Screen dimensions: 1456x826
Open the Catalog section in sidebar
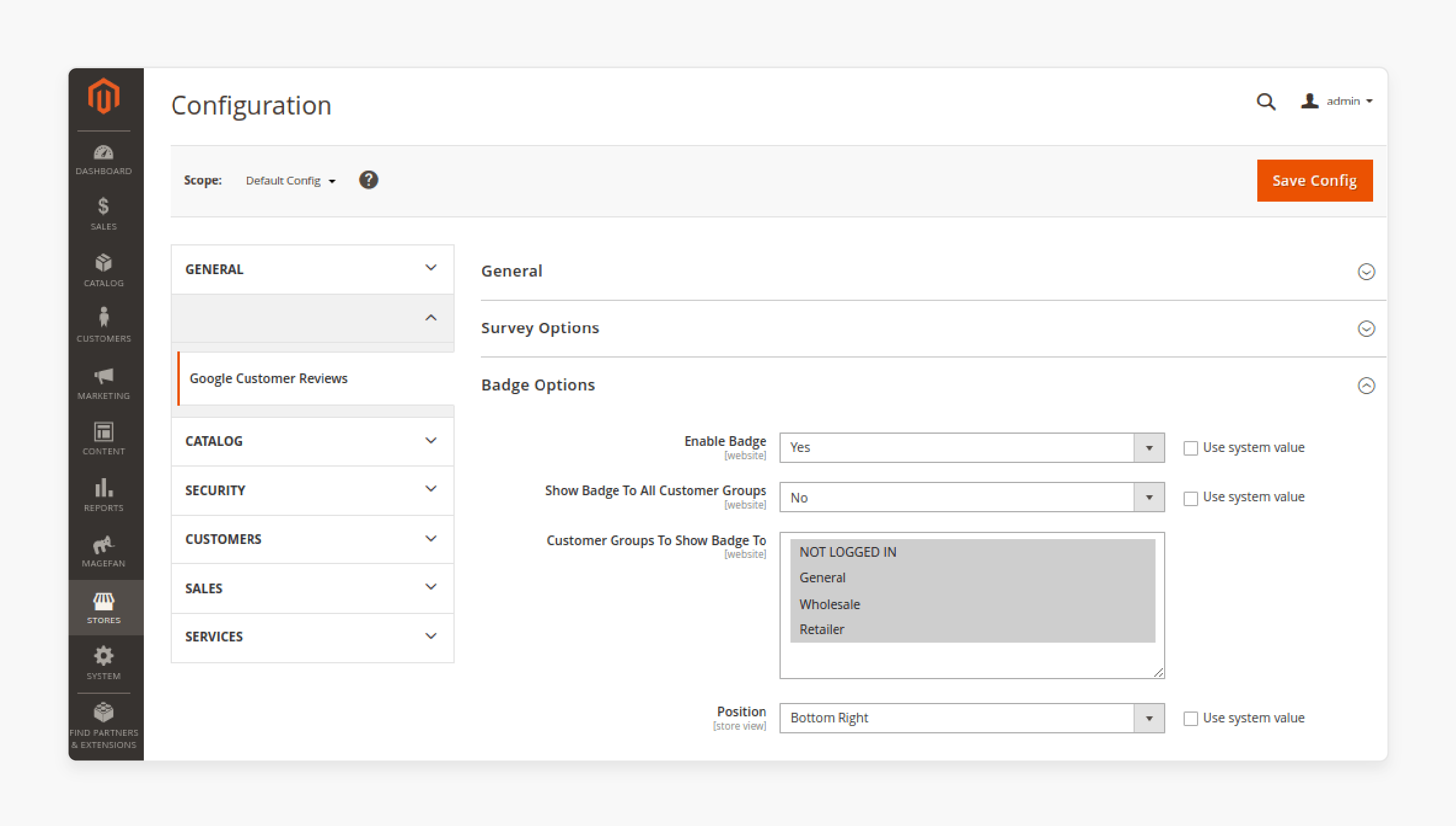point(103,269)
